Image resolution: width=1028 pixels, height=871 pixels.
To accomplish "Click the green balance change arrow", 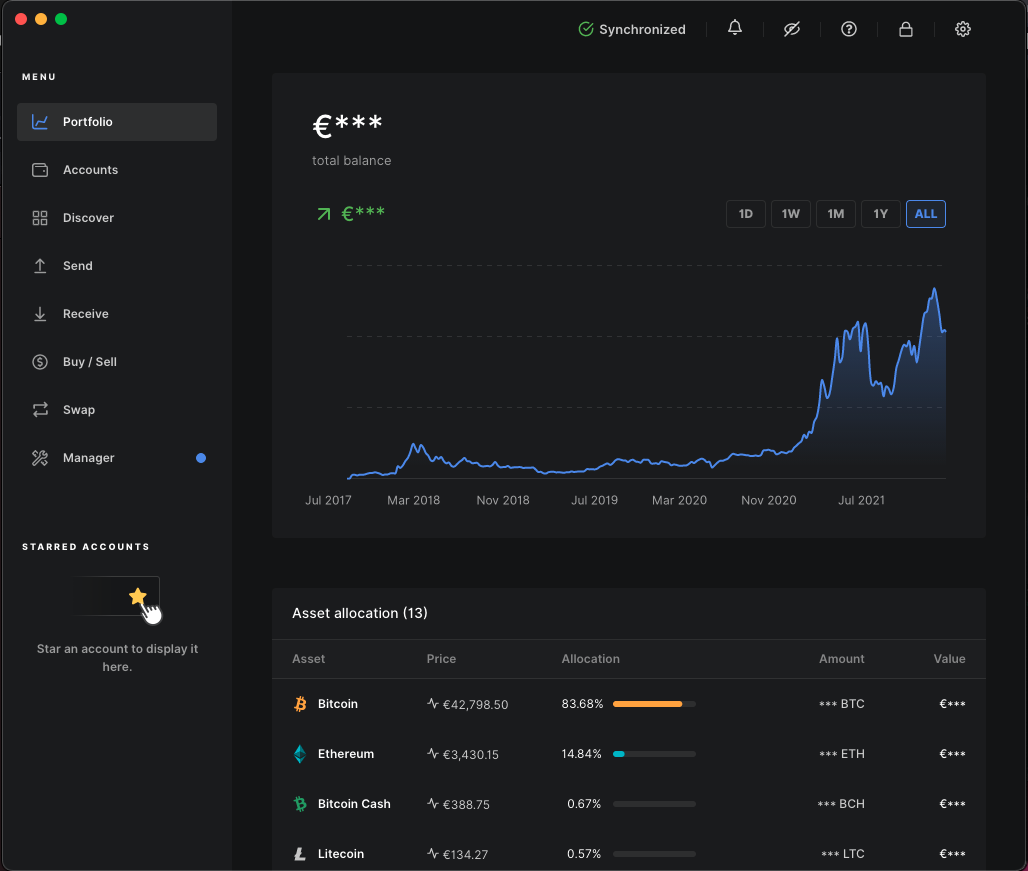I will pos(324,214).
